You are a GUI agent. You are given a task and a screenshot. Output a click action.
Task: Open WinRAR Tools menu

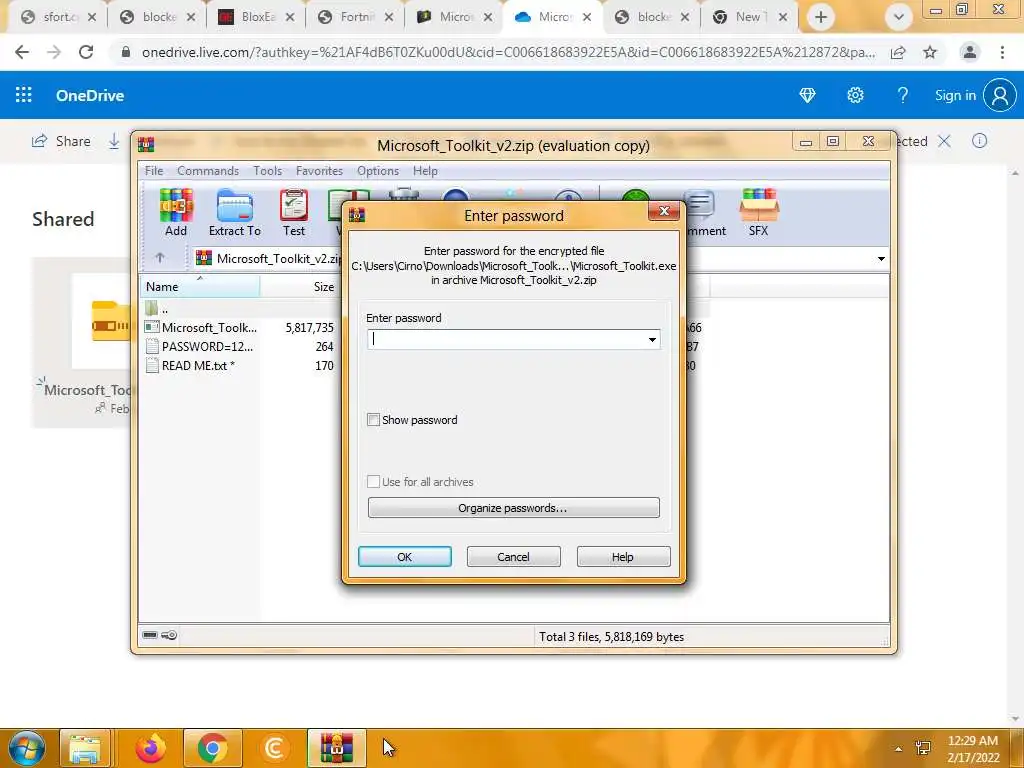click(x=268, y=170)
